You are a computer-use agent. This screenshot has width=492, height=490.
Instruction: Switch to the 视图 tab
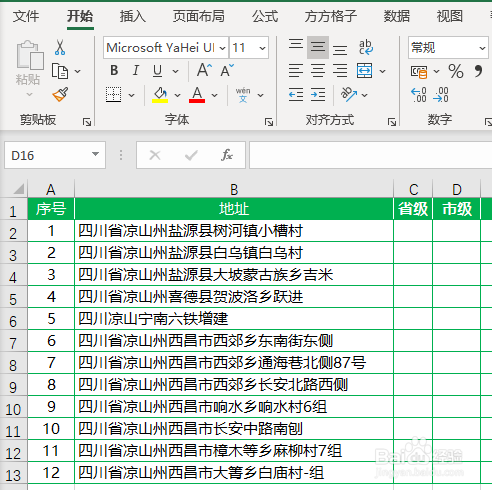coord(450,16)
